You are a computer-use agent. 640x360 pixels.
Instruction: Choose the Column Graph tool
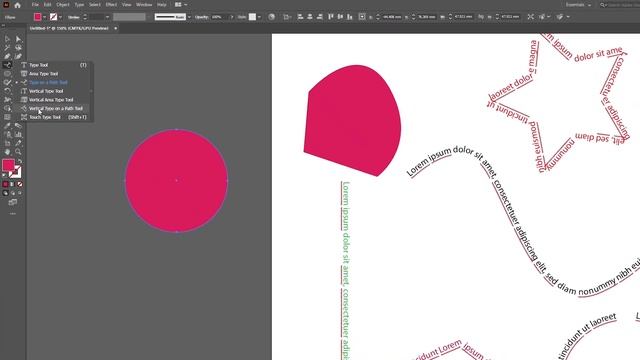coord(18,134)
